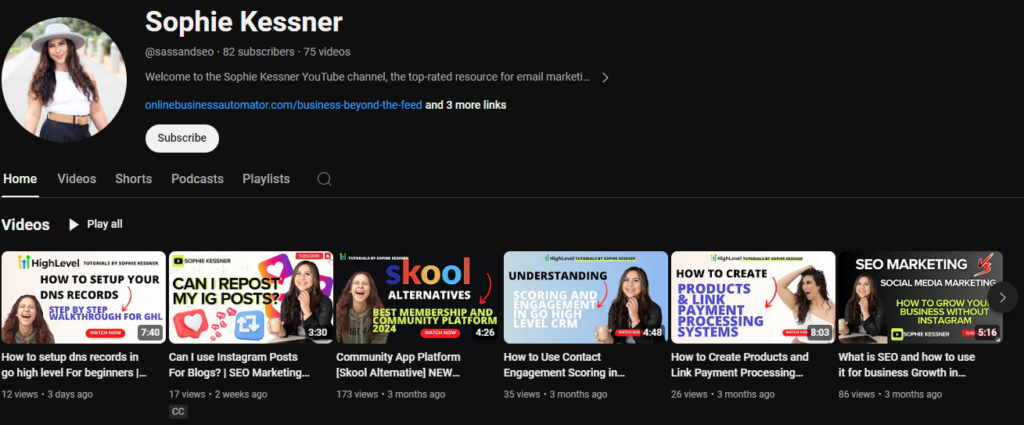Image resolution: width=1024 pixels, height=425 pixels.
Task: Click the 4:26 duration badge
Action: pos(485,332)
